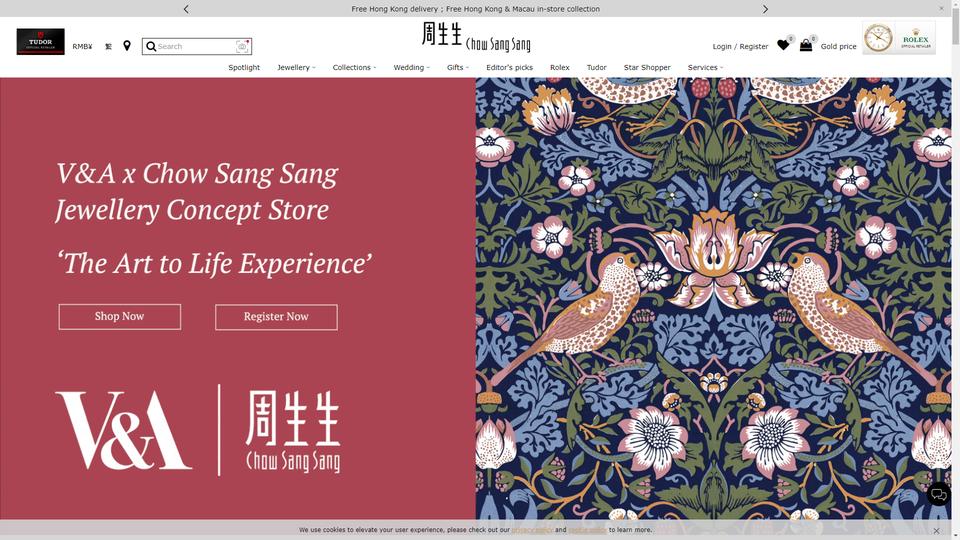960x540 pixels.
Task: Open the privacy policy link
Action: [532, 530]
